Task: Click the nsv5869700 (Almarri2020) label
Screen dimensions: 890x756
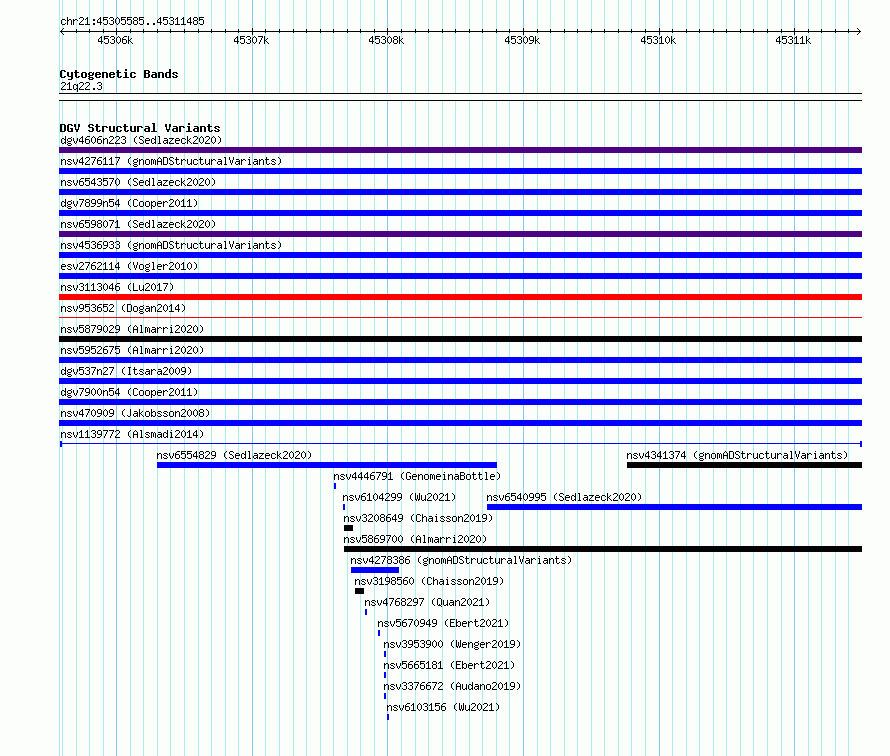Action: click(x=415, y=539)
